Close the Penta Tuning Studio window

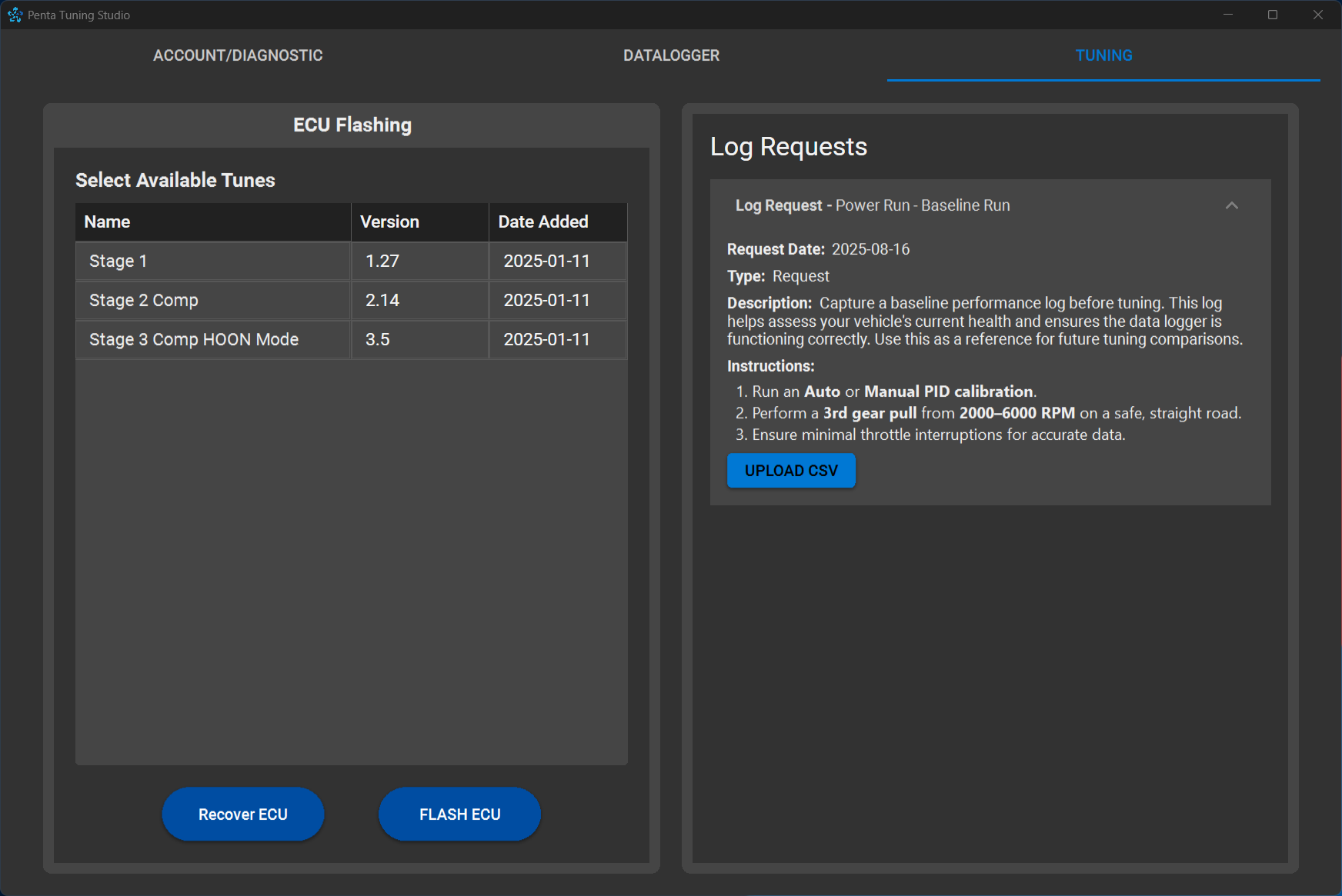pyautogui.click(x=1317, y=15)
